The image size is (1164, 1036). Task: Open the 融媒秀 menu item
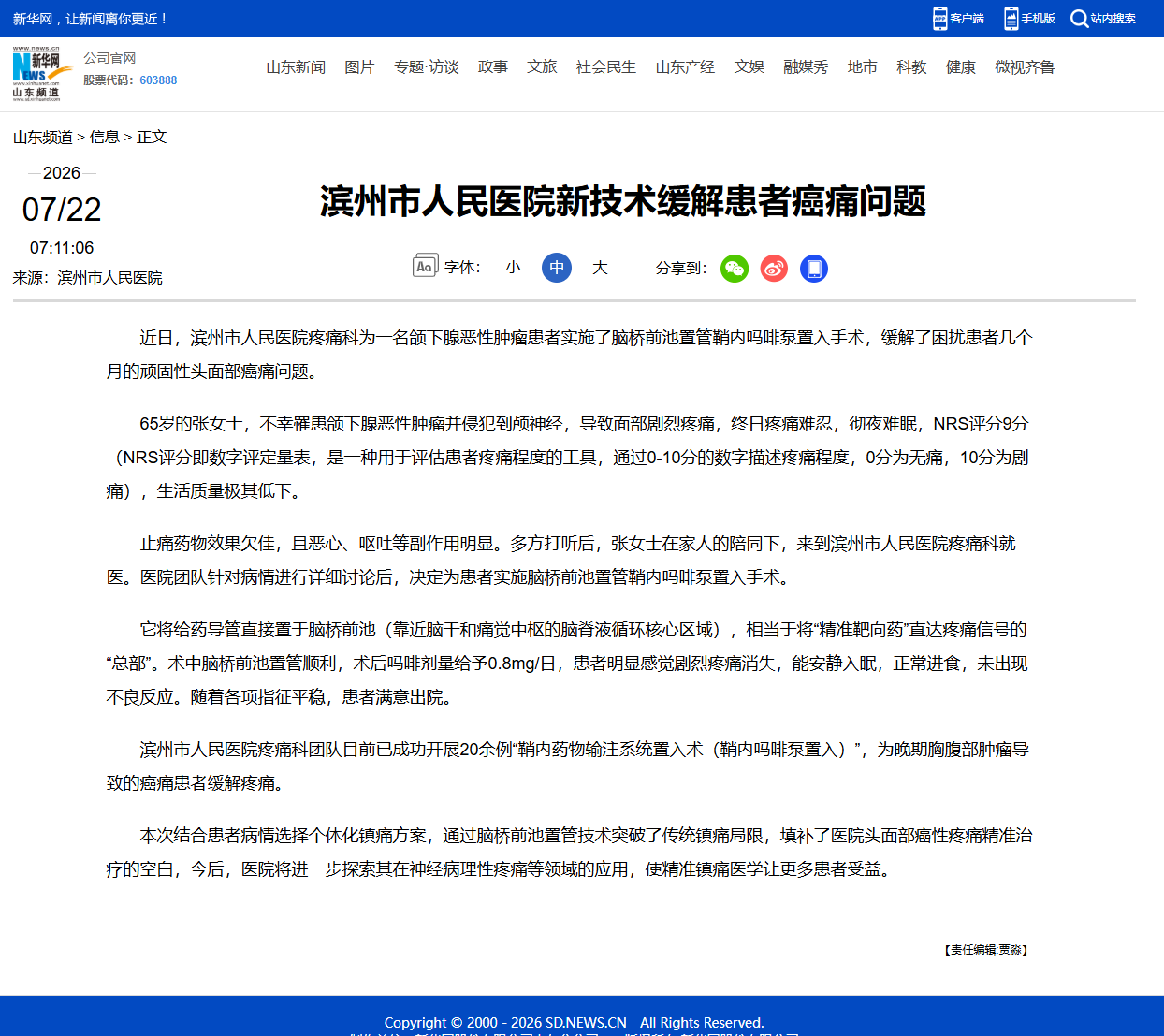click(806, 67)
